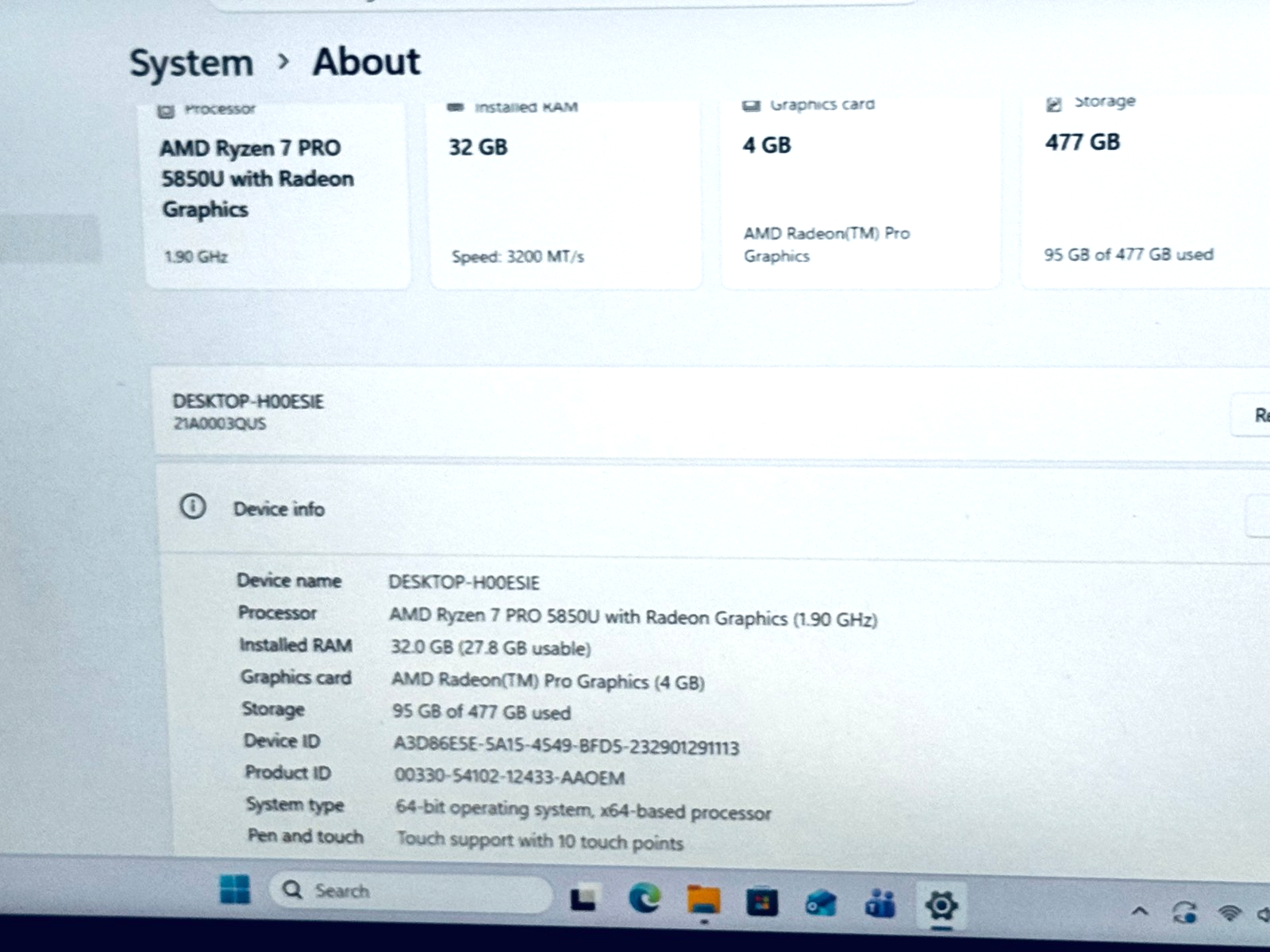Select System type value 64-bit operating system

[x=583, y=810]
